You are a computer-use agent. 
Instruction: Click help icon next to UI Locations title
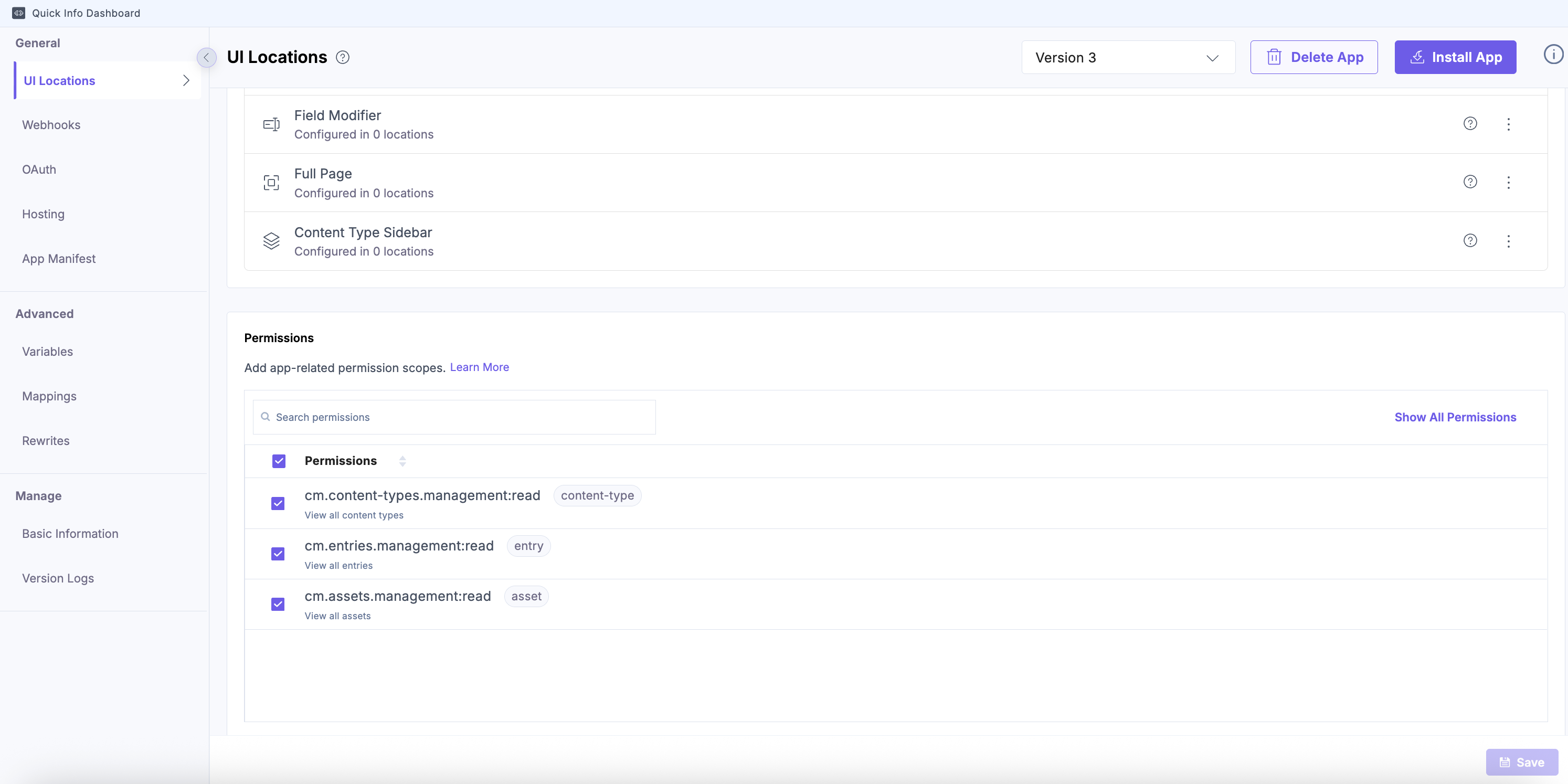pos(343,57)
